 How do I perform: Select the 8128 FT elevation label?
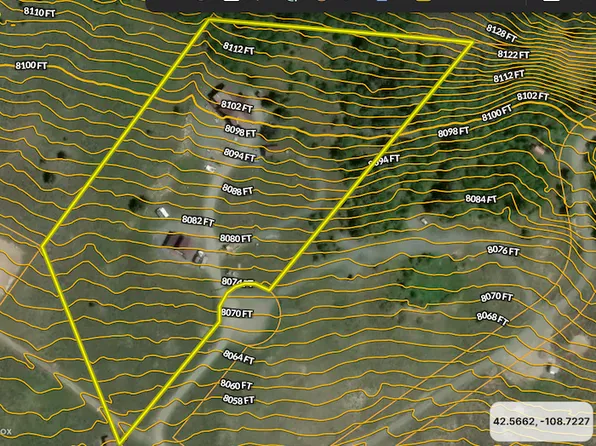[x=501, y=33]
